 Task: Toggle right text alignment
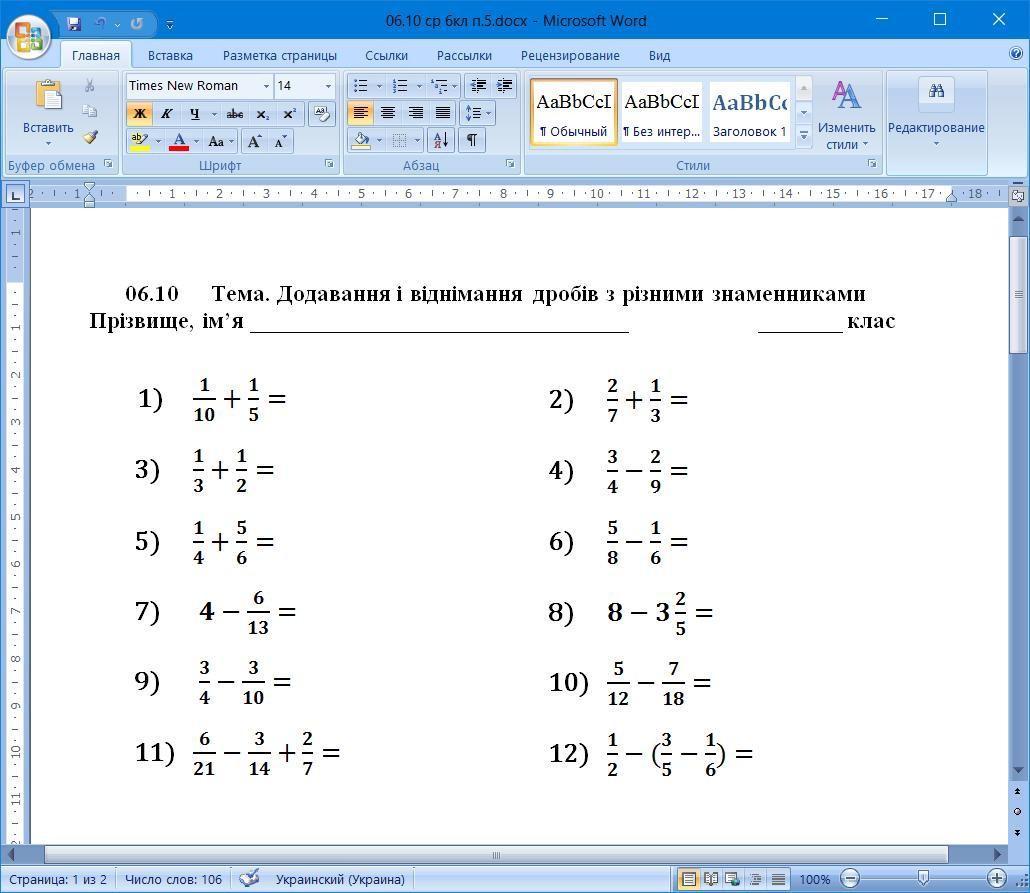415,113
